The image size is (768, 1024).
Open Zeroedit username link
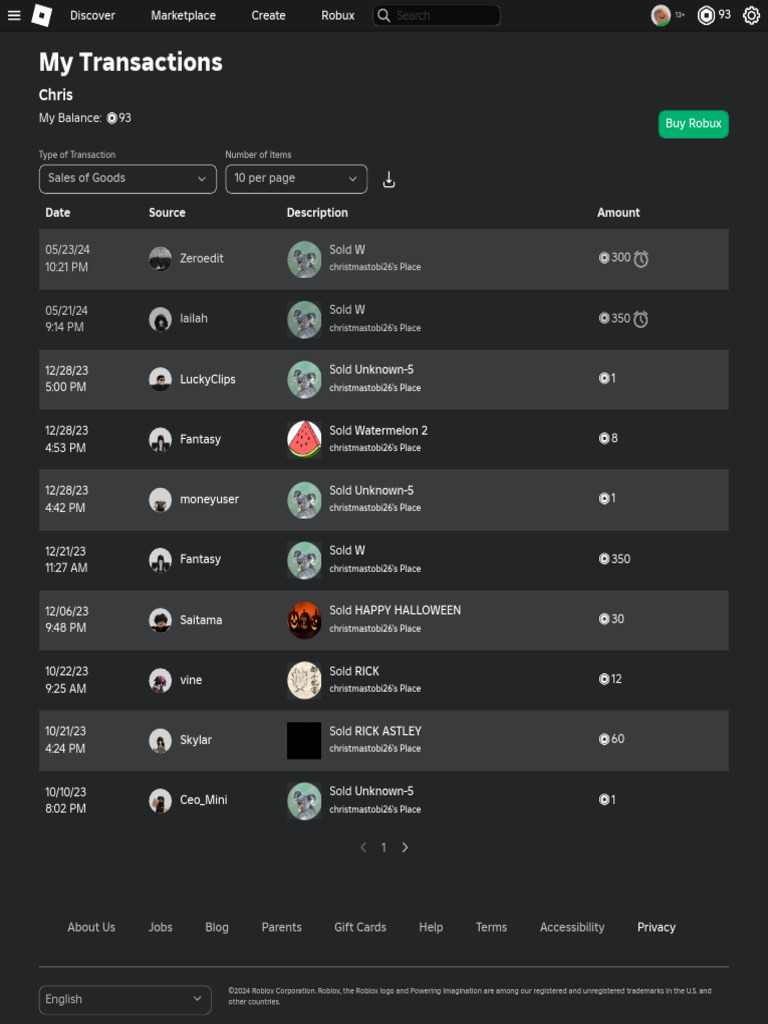click(x=202, y=259)
